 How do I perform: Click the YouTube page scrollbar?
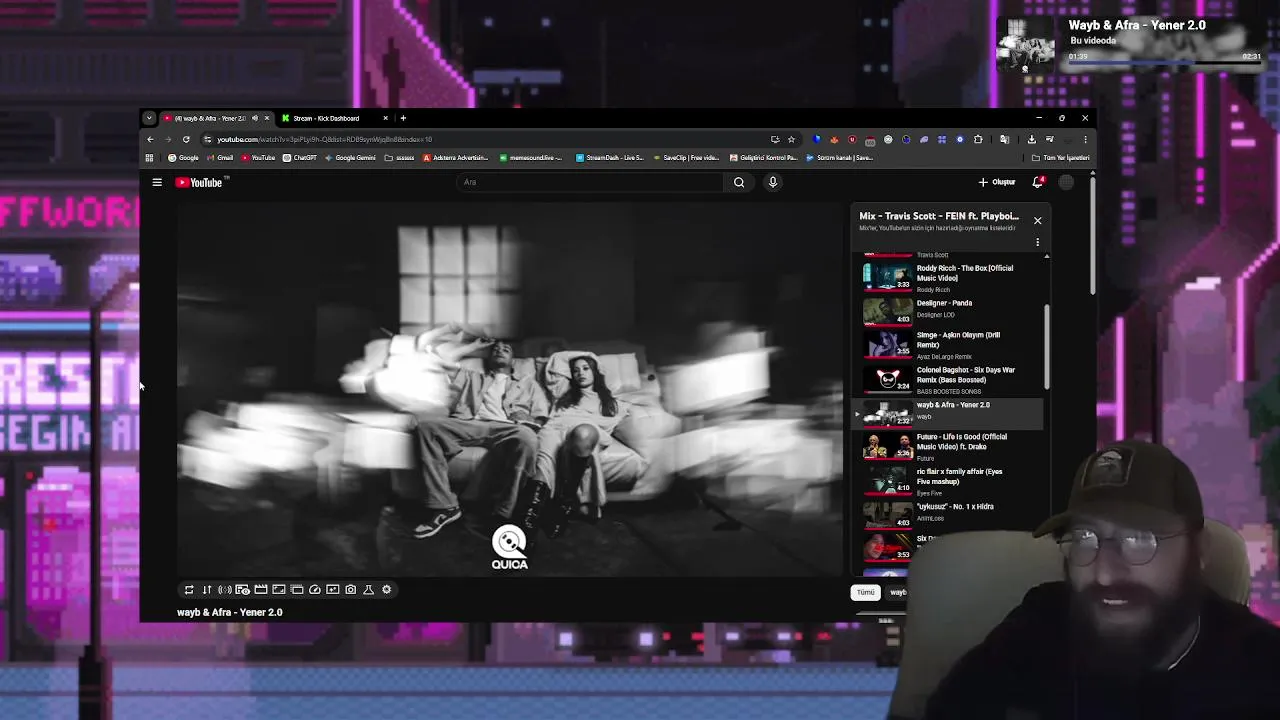click(x=1092, y=237)
